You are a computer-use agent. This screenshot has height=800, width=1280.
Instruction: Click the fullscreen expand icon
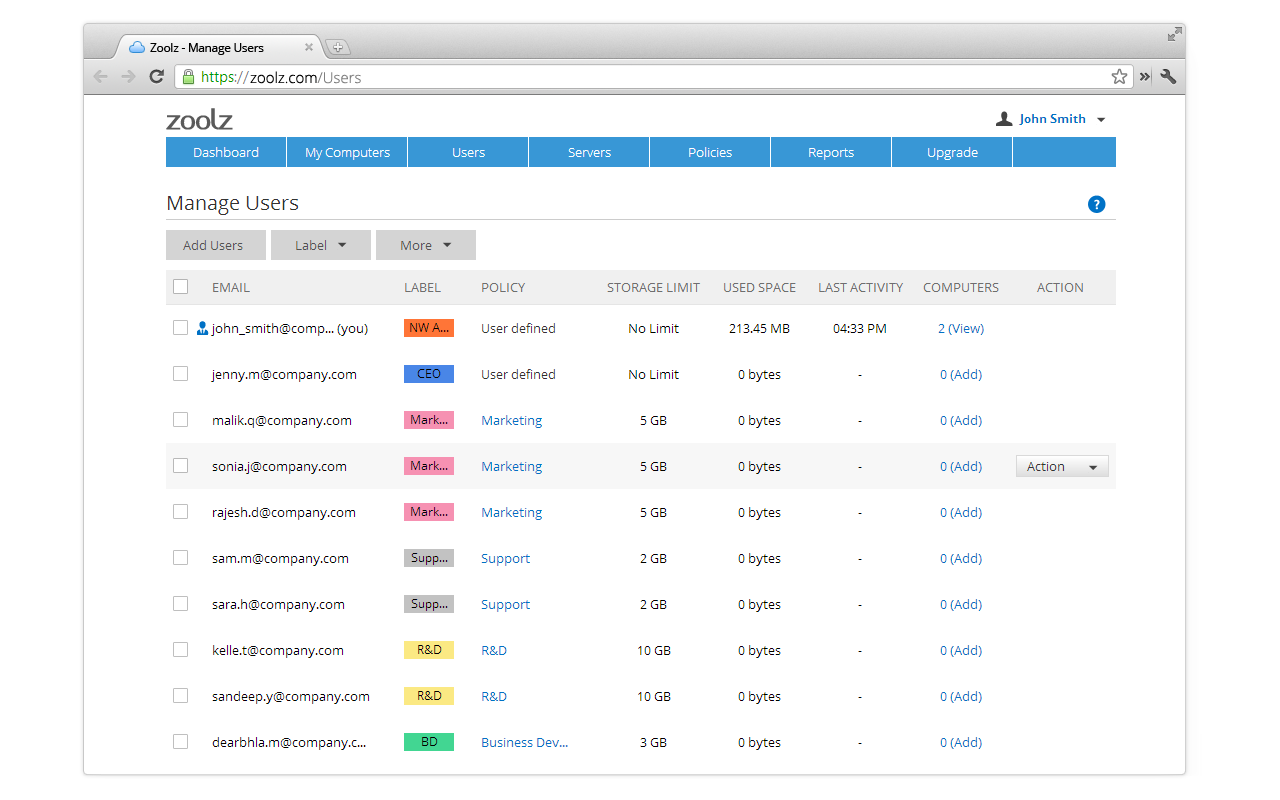(1174, 35)
